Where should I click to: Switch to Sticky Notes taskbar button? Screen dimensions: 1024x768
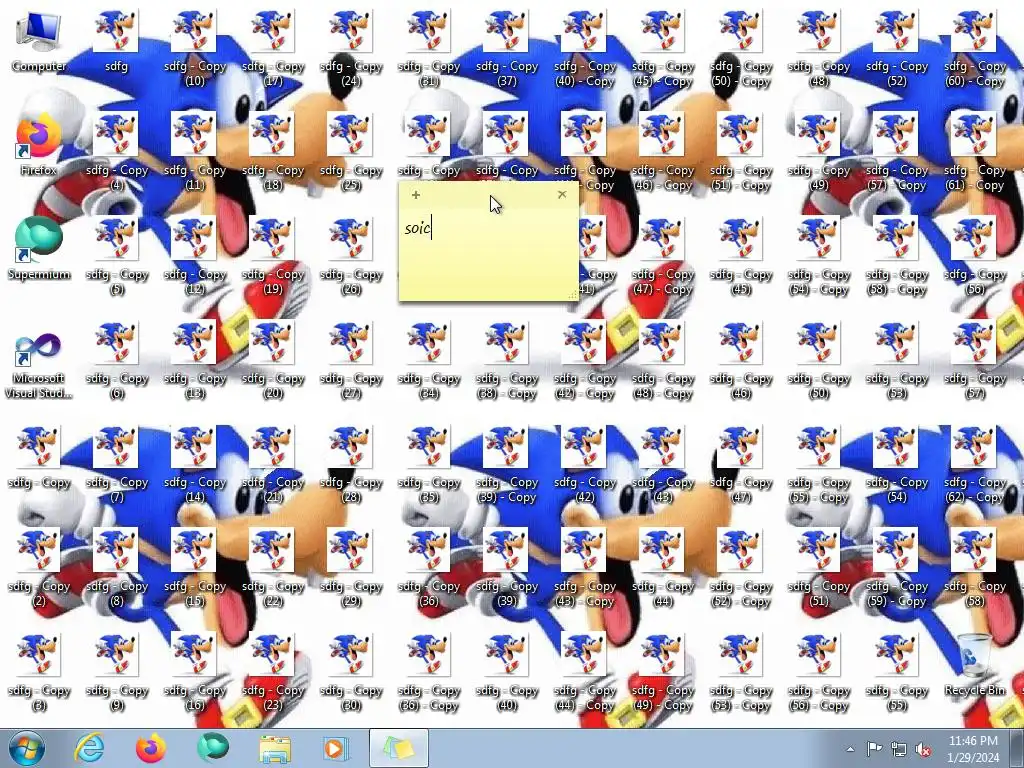(x=399, y=748)
